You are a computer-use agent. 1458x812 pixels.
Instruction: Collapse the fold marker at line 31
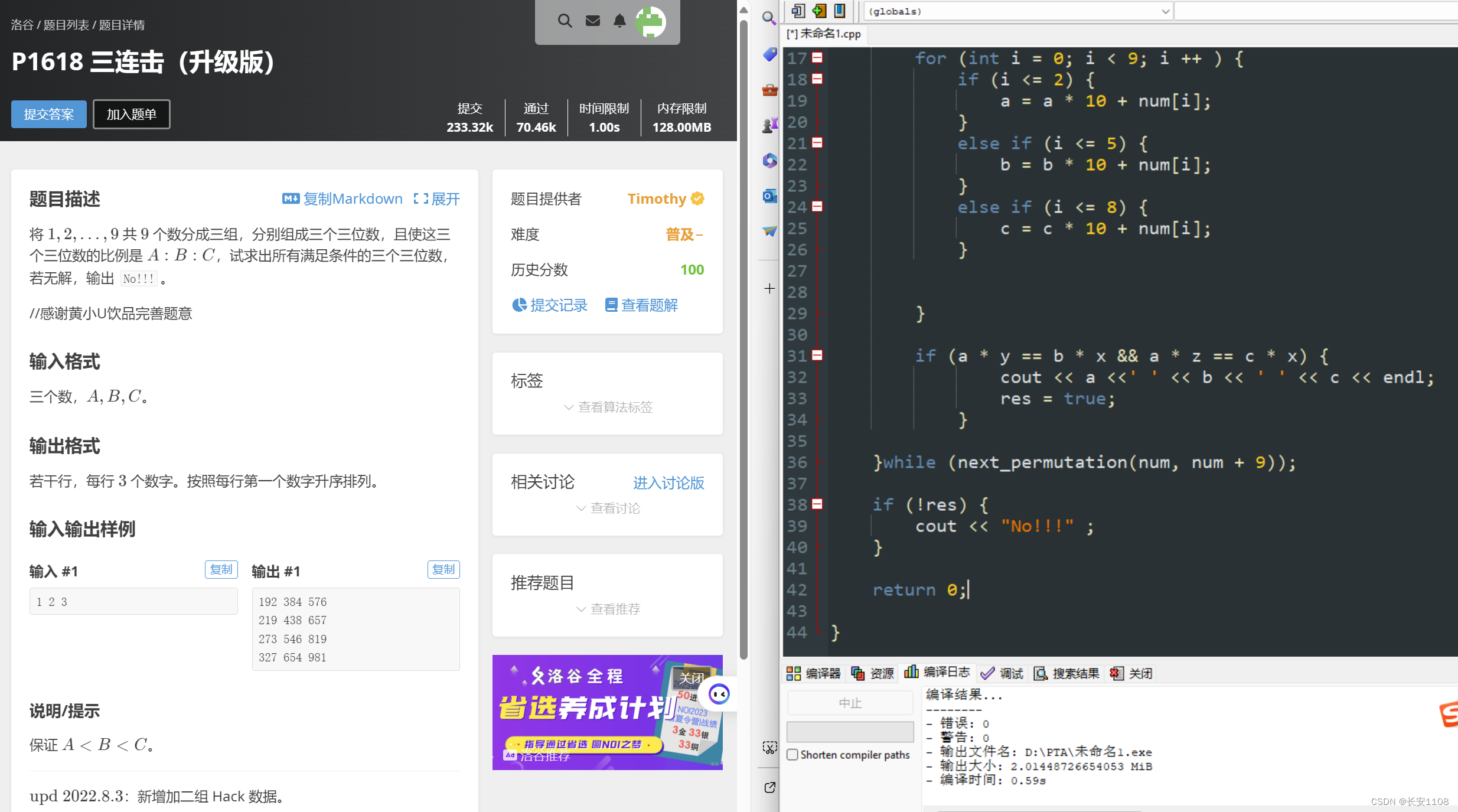[817, 356]
